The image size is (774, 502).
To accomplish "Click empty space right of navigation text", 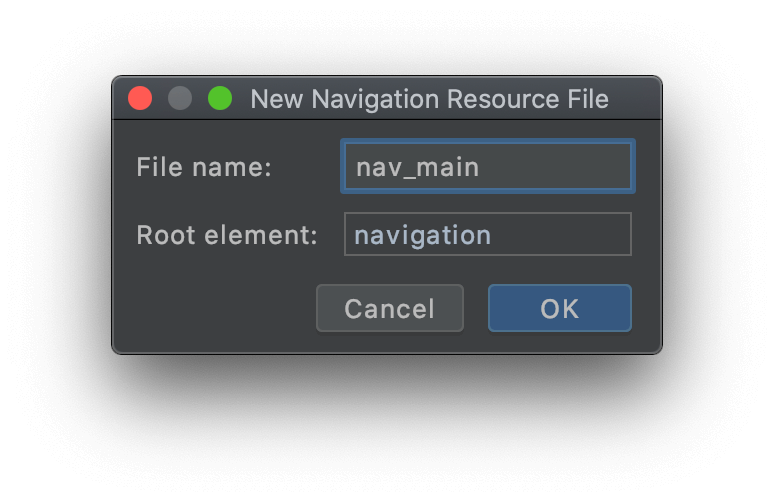I will coord(560,234).
